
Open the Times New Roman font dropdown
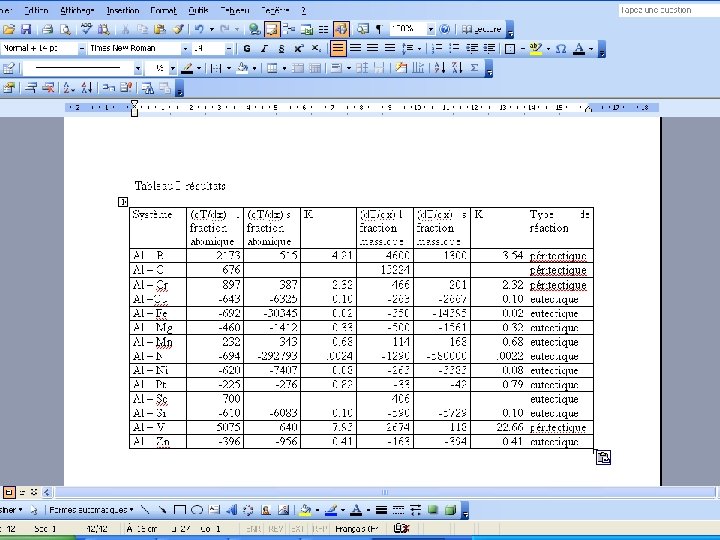tap(185, 48)
